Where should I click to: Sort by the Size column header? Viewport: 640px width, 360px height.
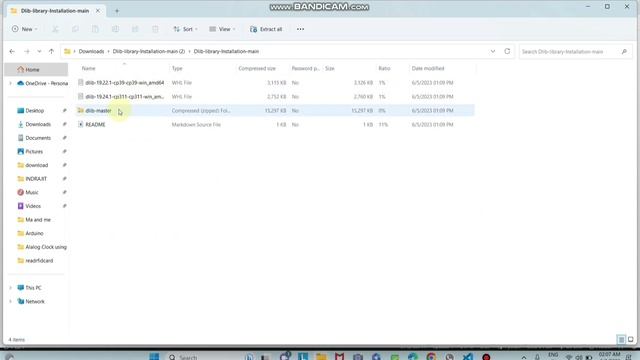pos(330,69)
